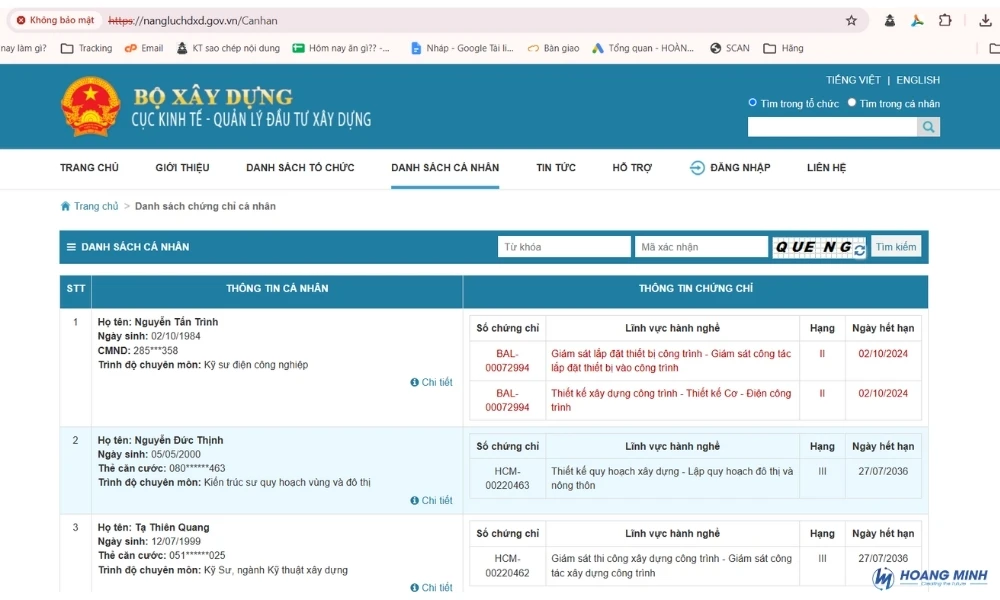Screen dimensions: 1000x600
Task: Click the 'Tìm kiếm' search button
Action: [896, 247]
